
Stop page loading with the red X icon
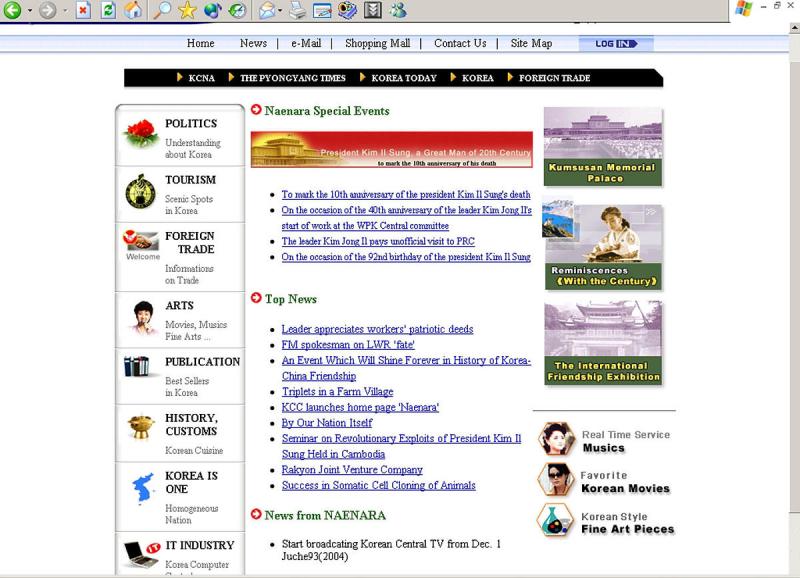[83, 10]
